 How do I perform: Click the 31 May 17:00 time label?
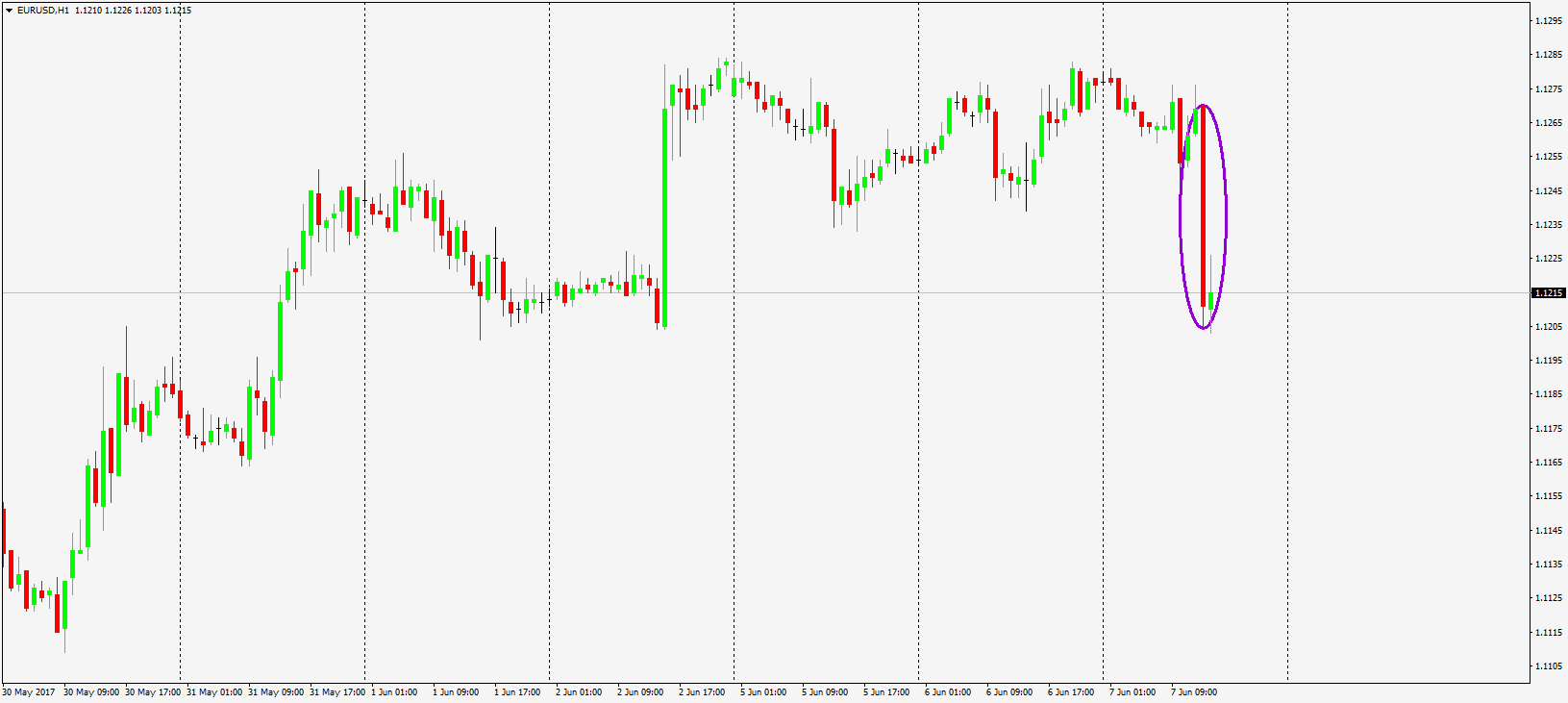coord(337,692)
